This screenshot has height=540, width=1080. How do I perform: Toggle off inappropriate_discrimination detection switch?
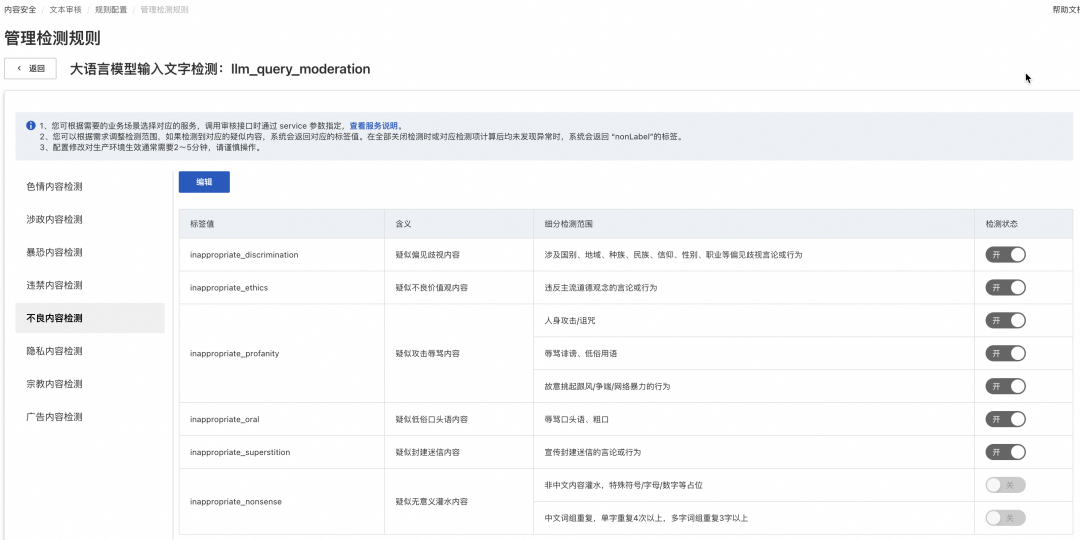pyautogui.click(x=1005, y=254)
